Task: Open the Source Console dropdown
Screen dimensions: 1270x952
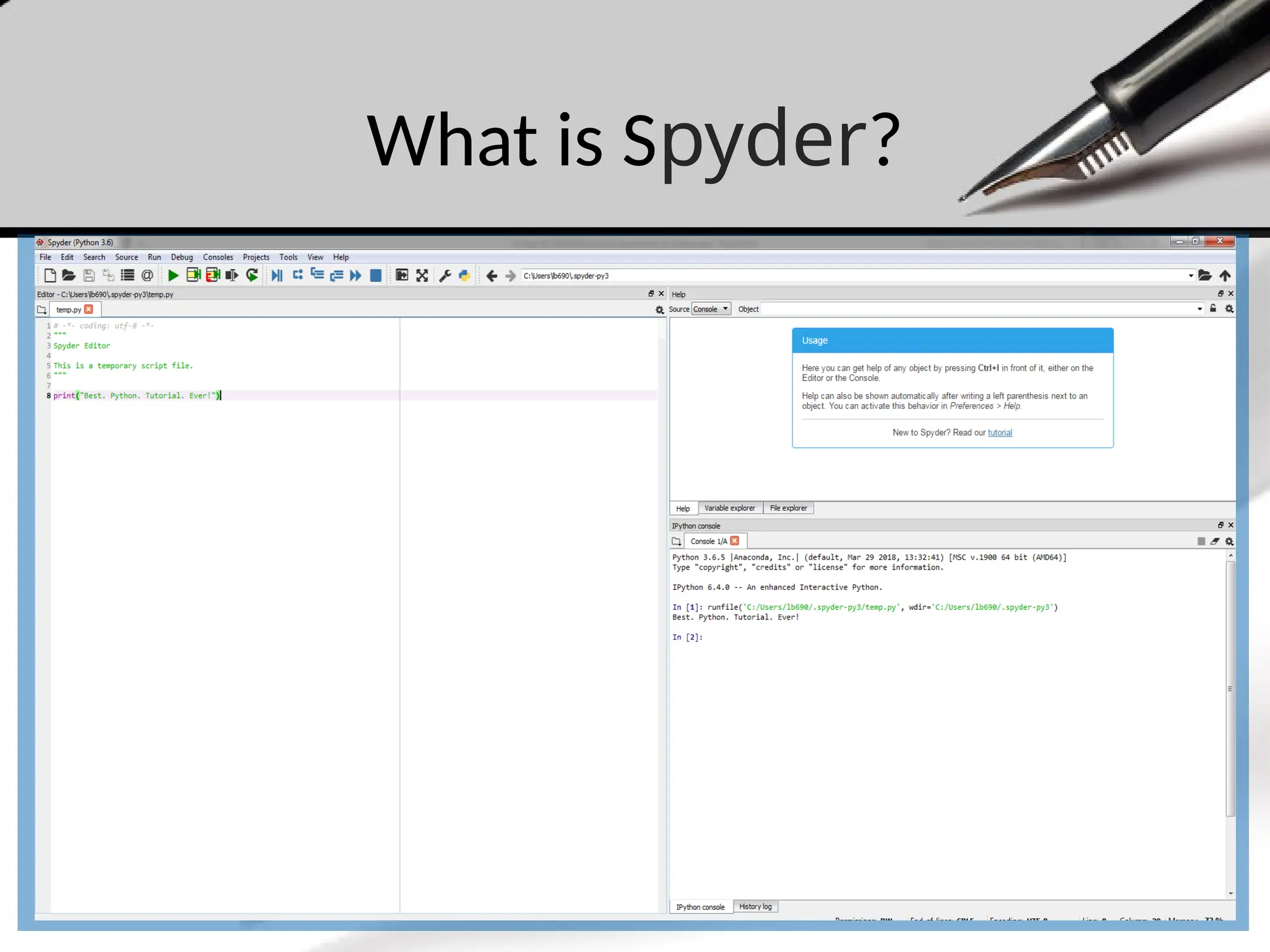Action: (711, 309)
